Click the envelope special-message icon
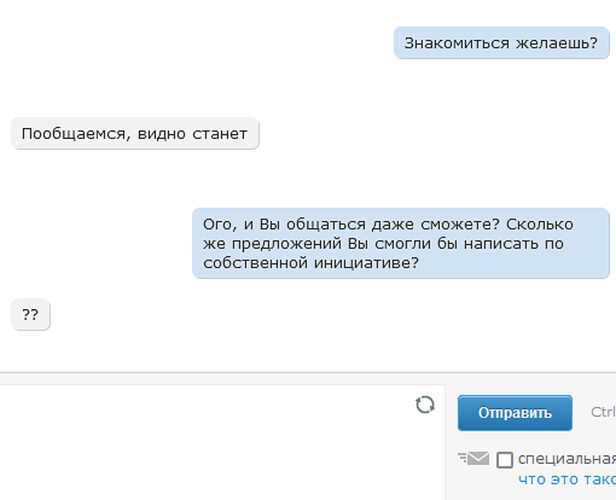616x500 pixels. [475, 459]
